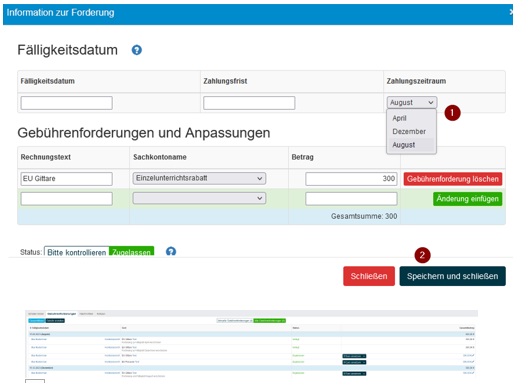The image size is (513, 383).
Task: Click the Zahlungszeitraum column header
Action: point(416,81)
